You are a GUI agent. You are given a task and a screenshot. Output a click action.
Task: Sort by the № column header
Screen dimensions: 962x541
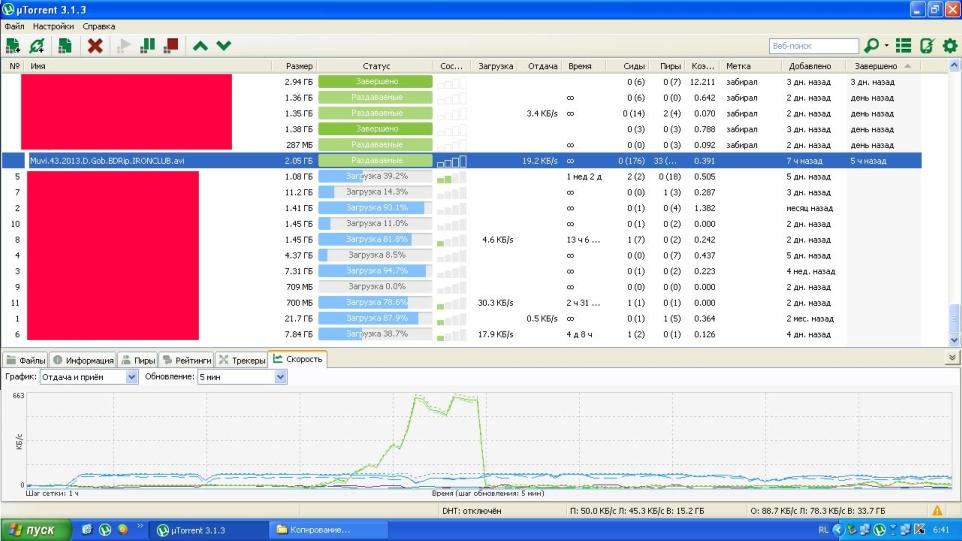[x=14, y=66]
